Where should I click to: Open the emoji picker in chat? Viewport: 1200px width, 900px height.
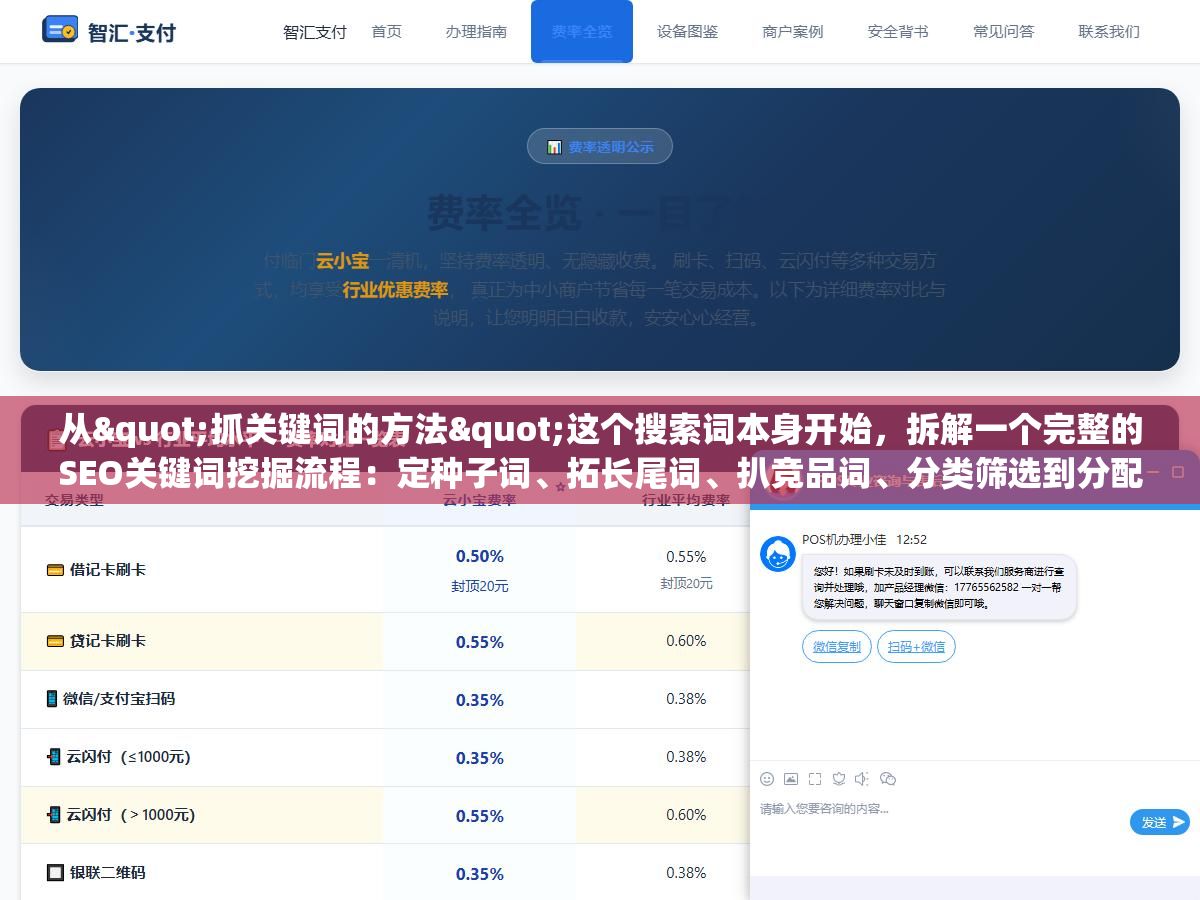pos(767,779)
